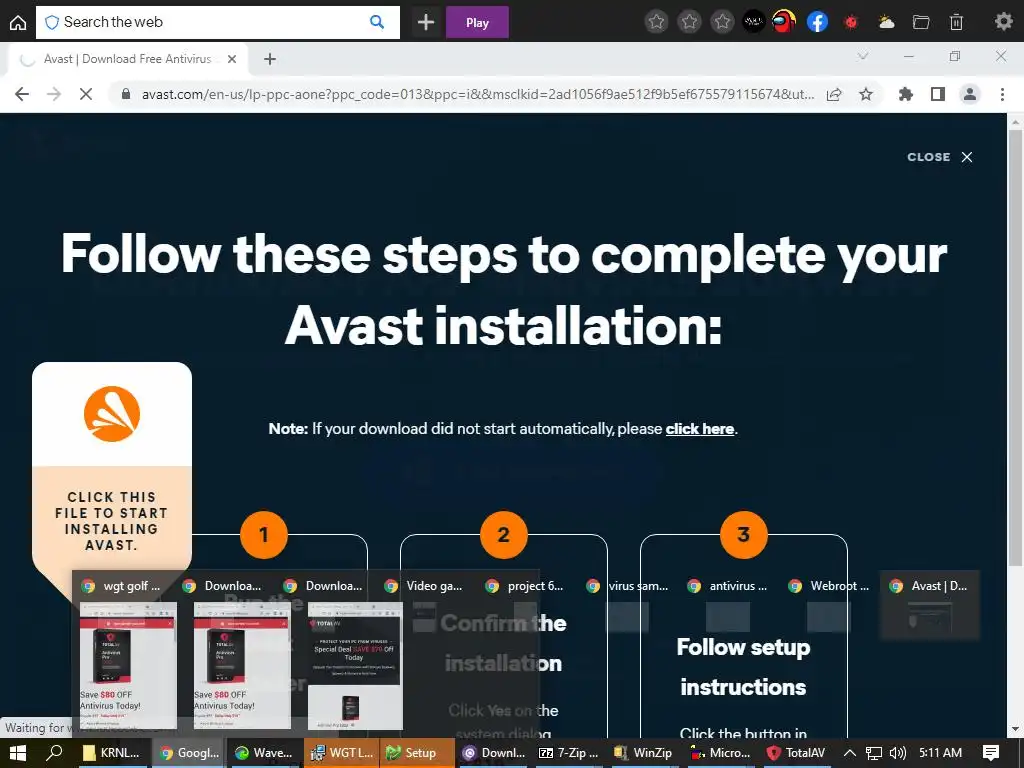This screenshot has height=768, width=1024.
Task: Open the Chrome profile avatar
Action: (x=970, y=94)
